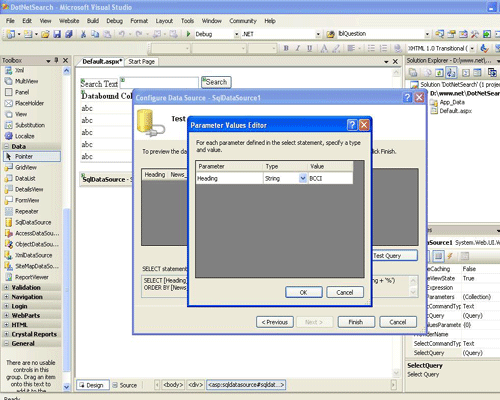Image resolution: width=500 pixels, height=400 pixels.
Task: Click Configure Data Source help icon
Action: [407, 97]
